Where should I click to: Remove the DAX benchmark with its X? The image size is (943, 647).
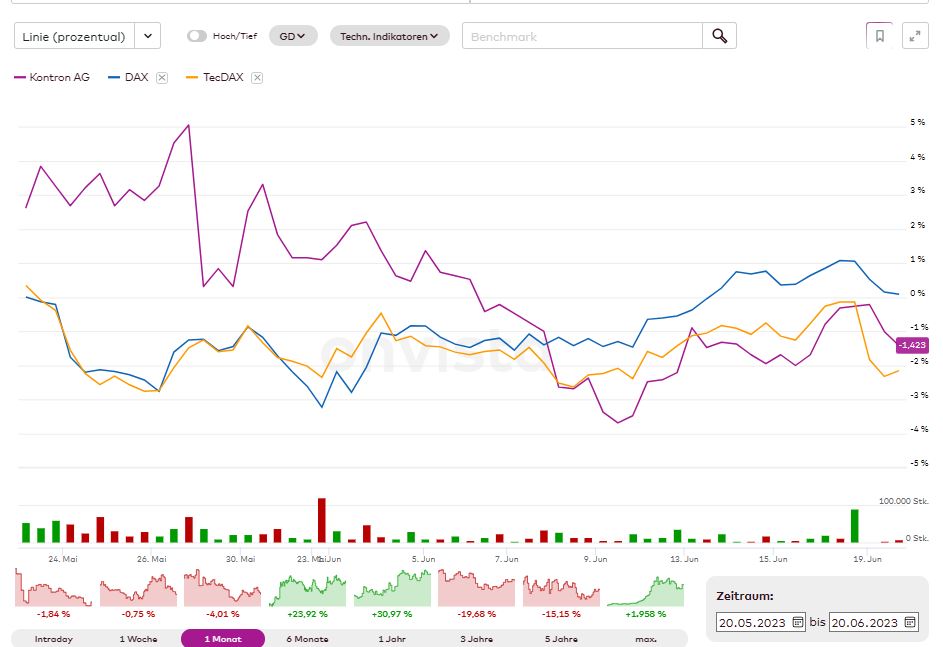click(162, 77)
